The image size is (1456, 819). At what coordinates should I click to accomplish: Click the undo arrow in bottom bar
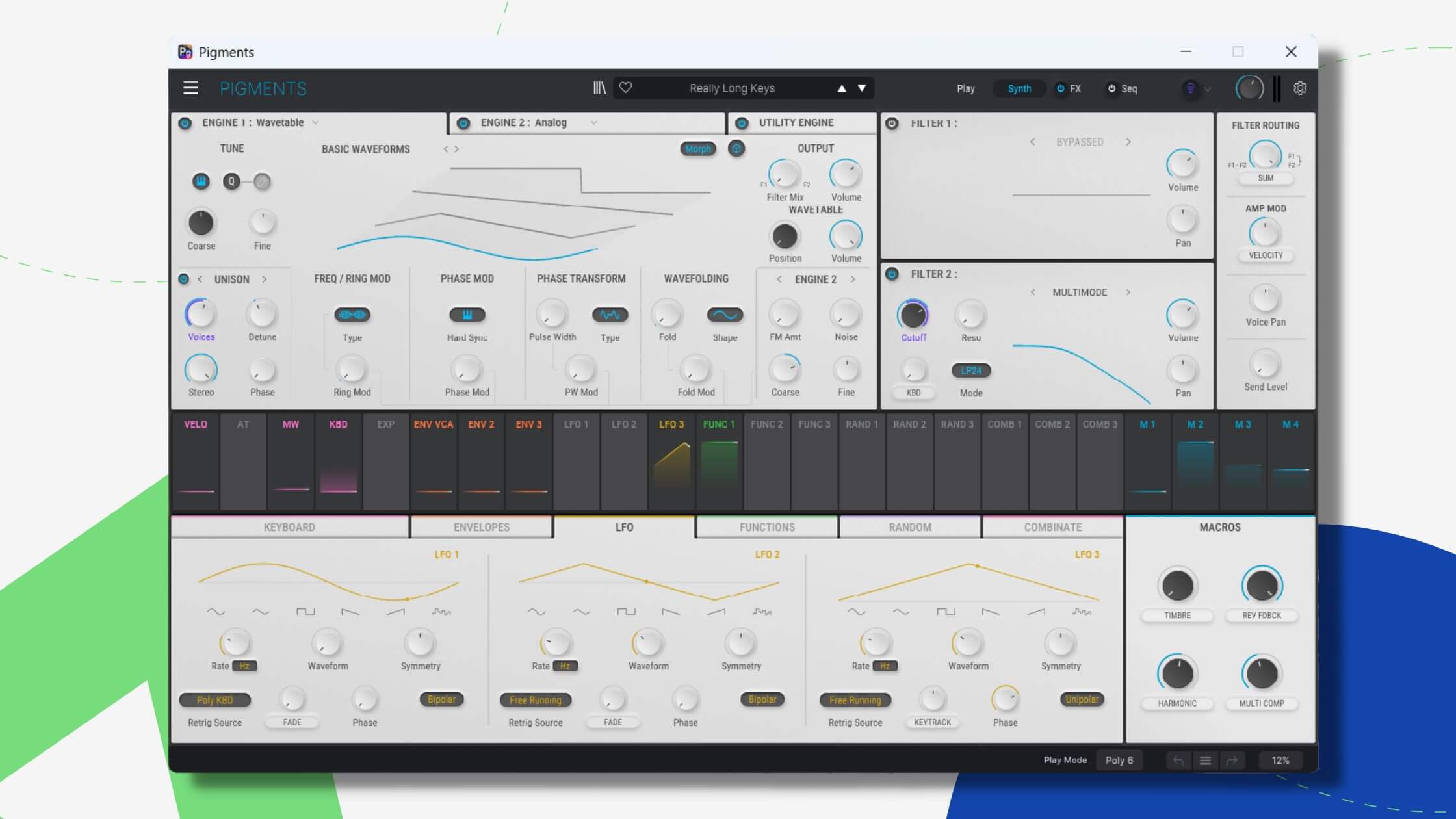pyautogui.click(x=1178, y=760)
